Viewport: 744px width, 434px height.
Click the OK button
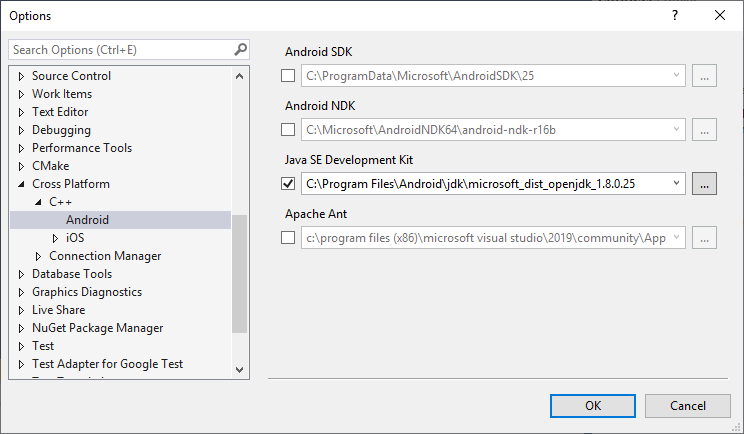(593, 405)
